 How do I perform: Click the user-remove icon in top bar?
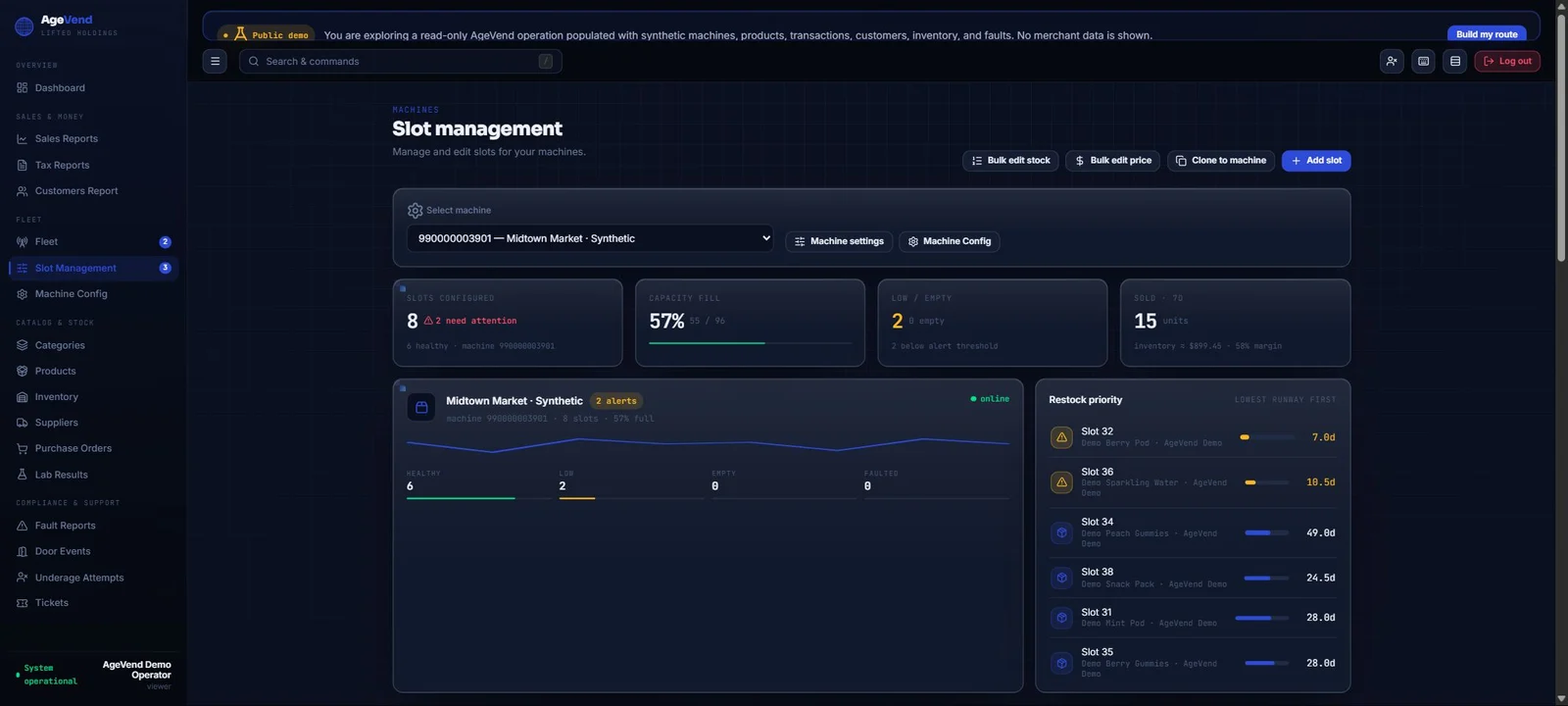click(1392, 61)
